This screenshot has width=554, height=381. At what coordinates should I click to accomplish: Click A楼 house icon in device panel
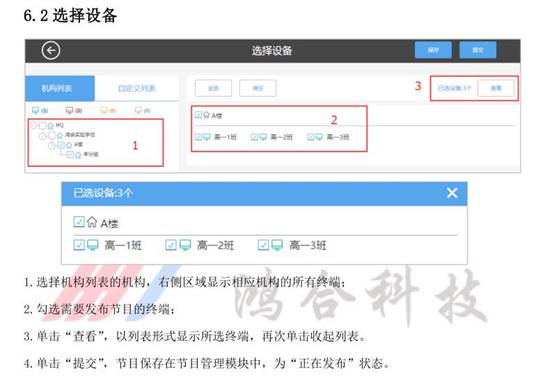click(207, 115)
